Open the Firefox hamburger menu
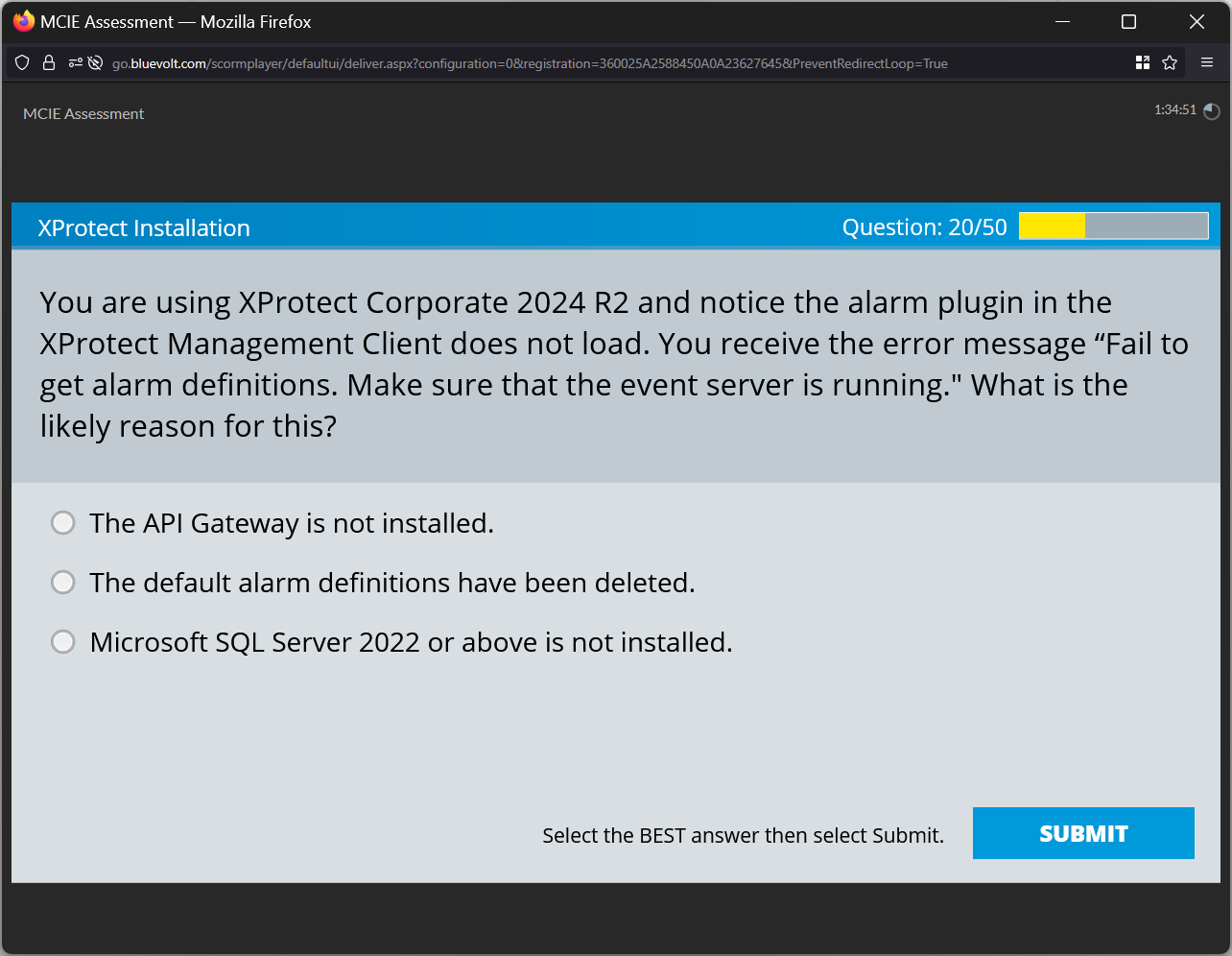 [1207, 62]
